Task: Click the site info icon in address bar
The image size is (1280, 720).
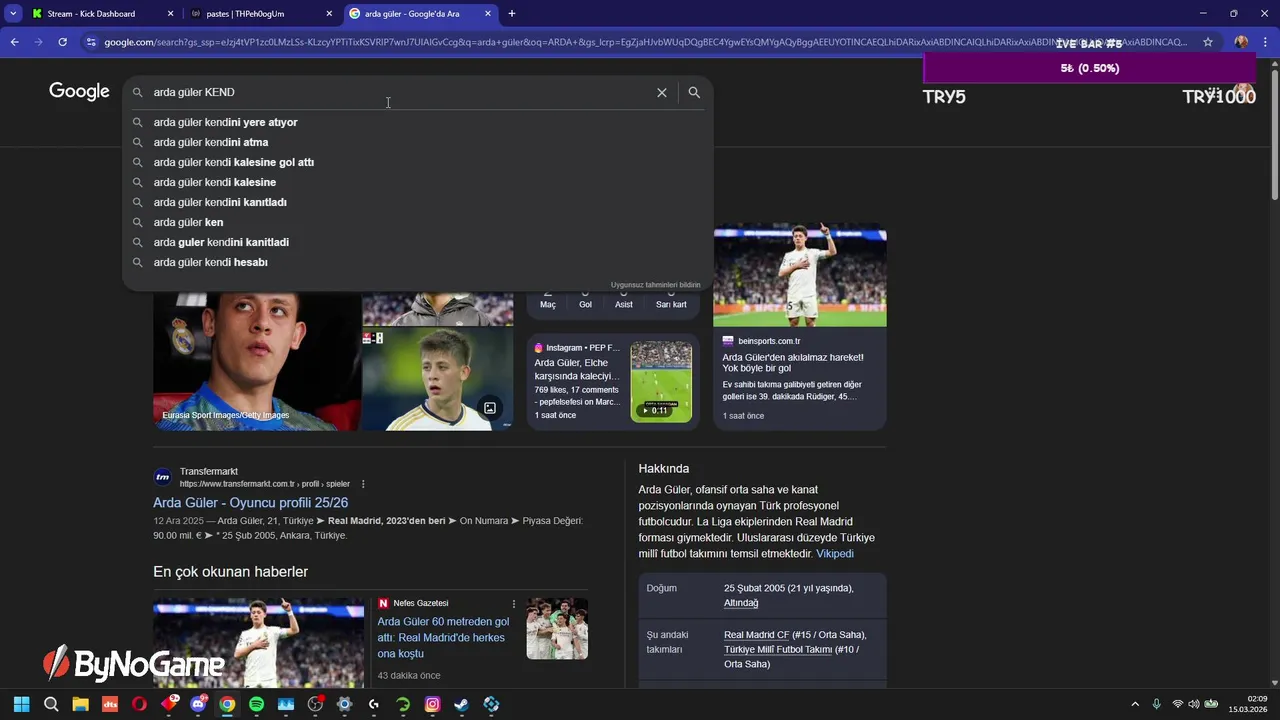Action: (91, 42)
